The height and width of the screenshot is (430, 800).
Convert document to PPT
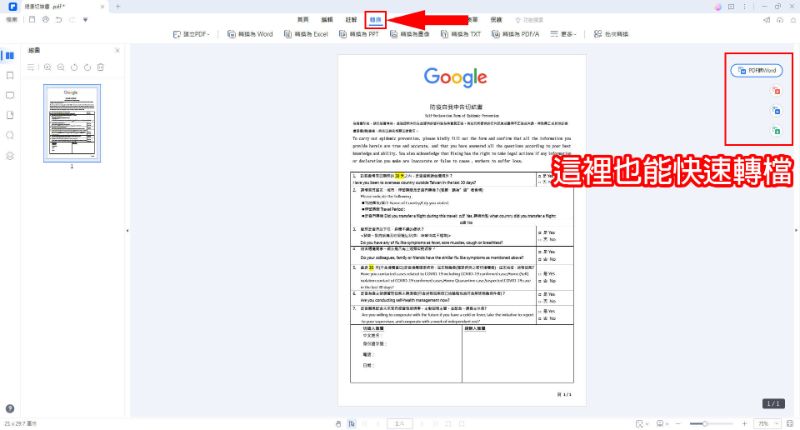[x=359, y=34]
